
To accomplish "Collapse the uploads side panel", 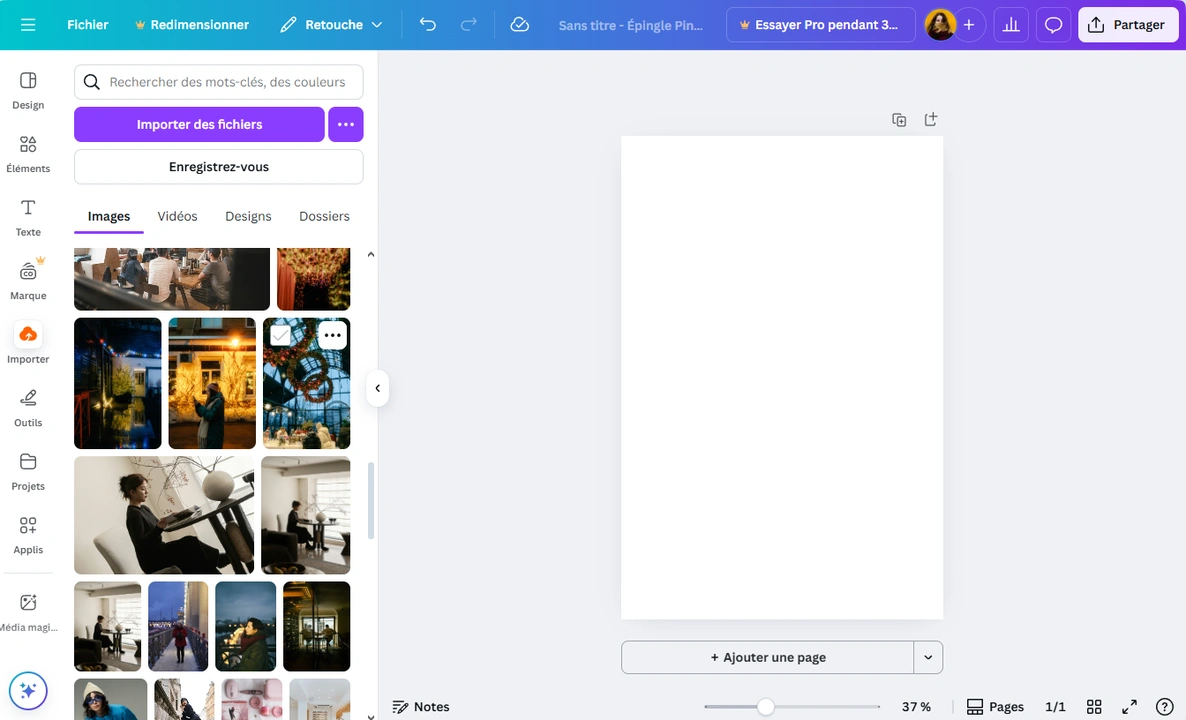I will pyautogui.click(x=377, y=388).
